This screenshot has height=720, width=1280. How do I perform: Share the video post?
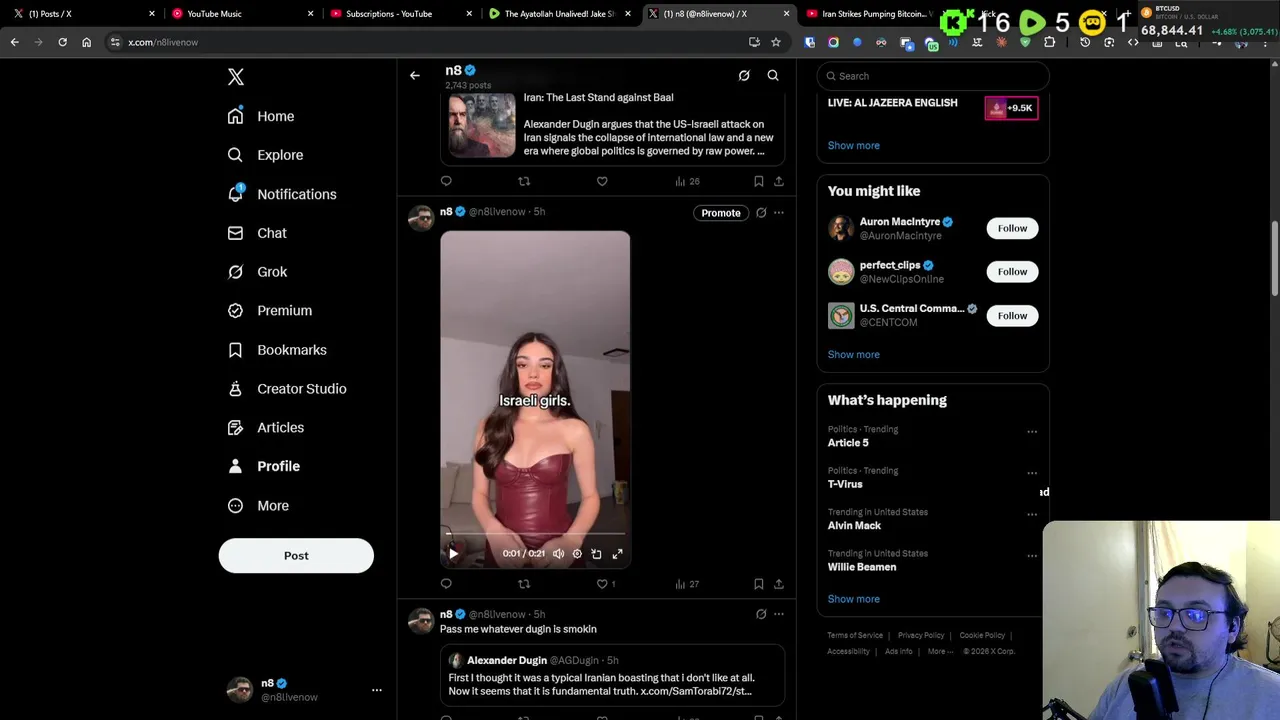[x=779, y=584]
